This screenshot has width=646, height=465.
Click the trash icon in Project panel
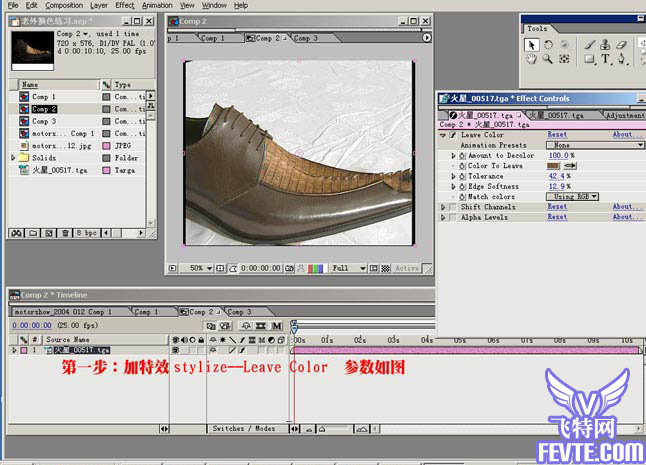(x=65, y=233)
